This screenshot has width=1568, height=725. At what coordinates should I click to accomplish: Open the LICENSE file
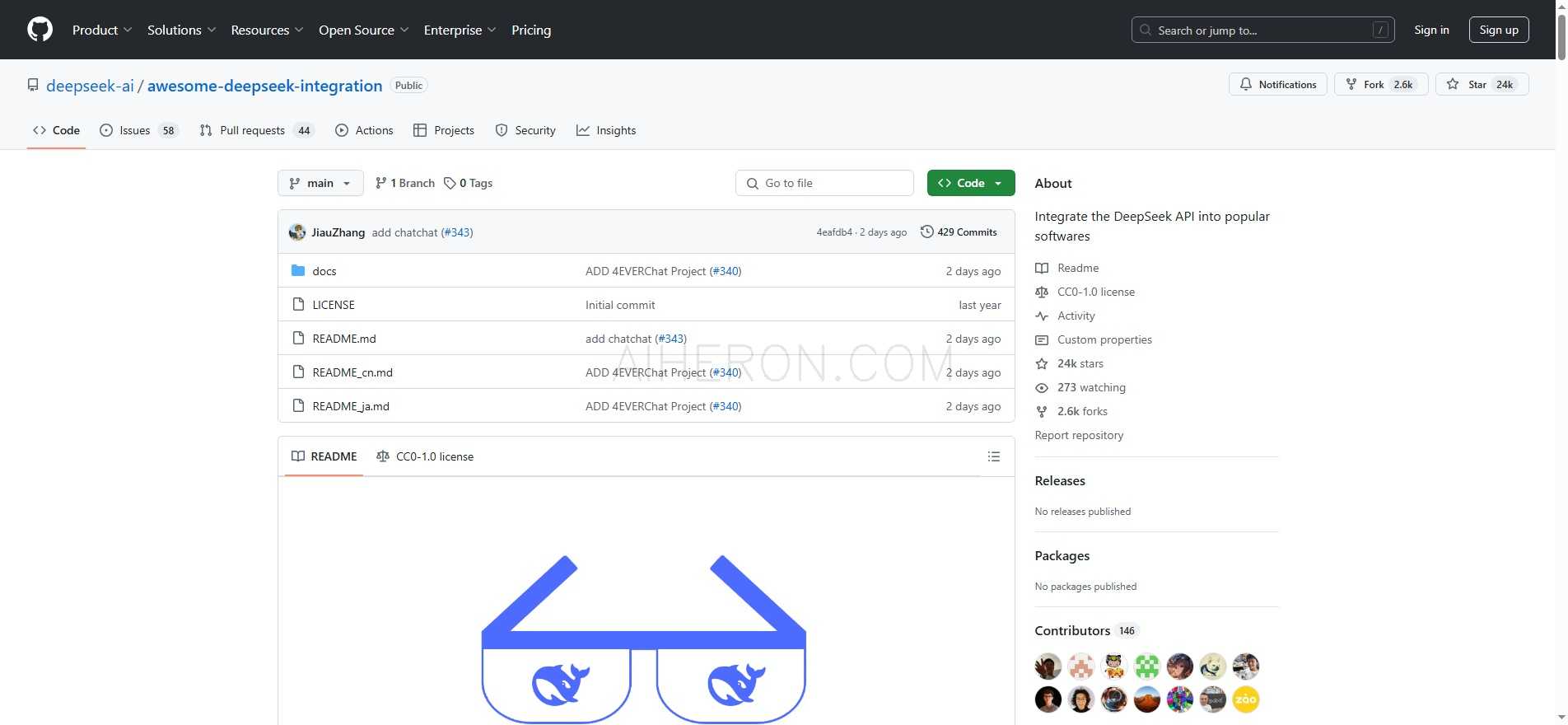click(334, 305)
